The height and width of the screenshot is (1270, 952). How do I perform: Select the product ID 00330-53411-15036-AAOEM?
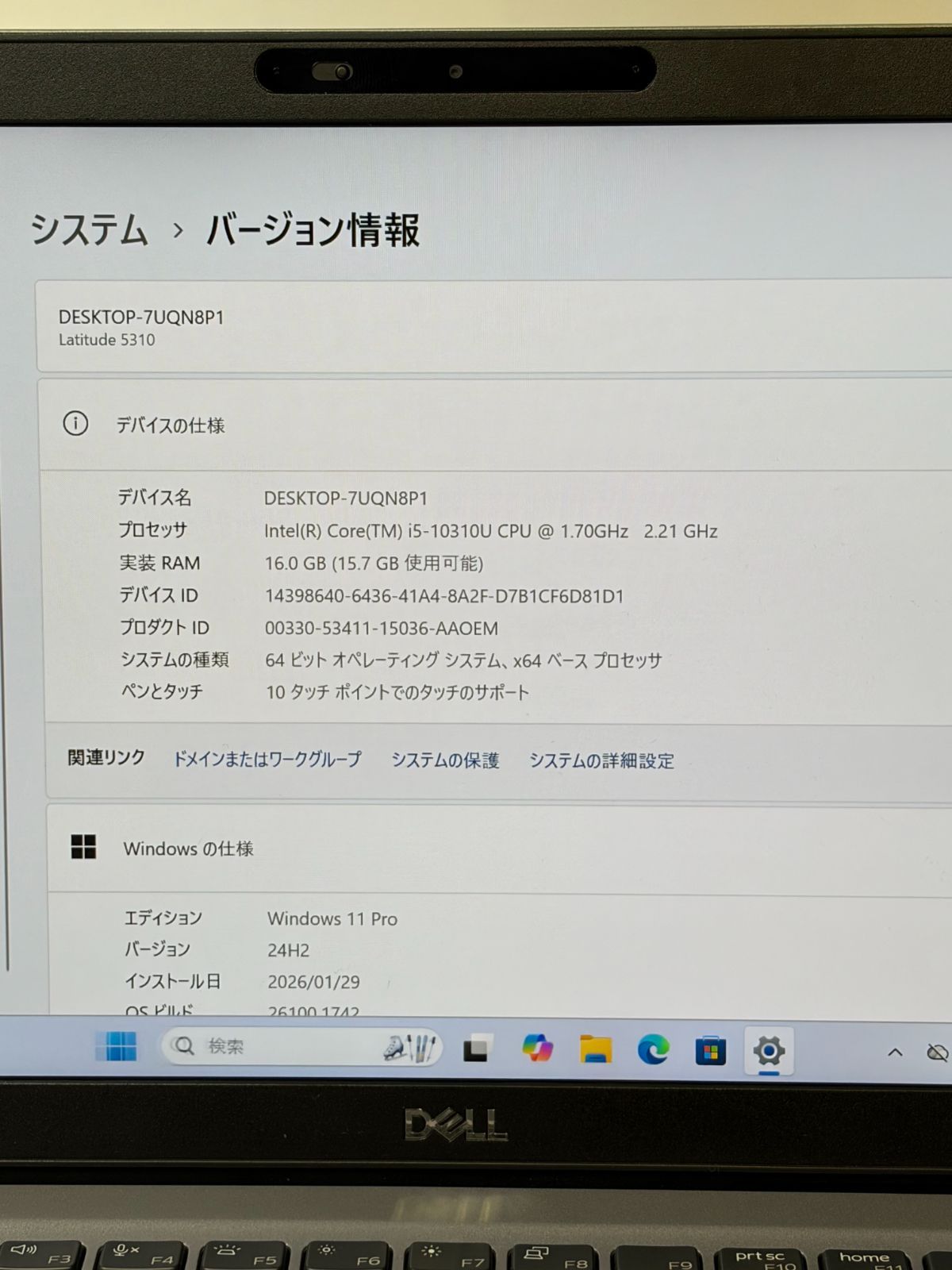pyautogui.click(x=382, y=628)
